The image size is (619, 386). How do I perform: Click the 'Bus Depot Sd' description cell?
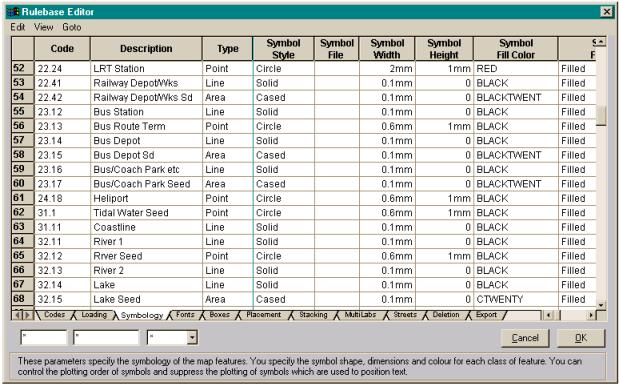coord(146,155)
